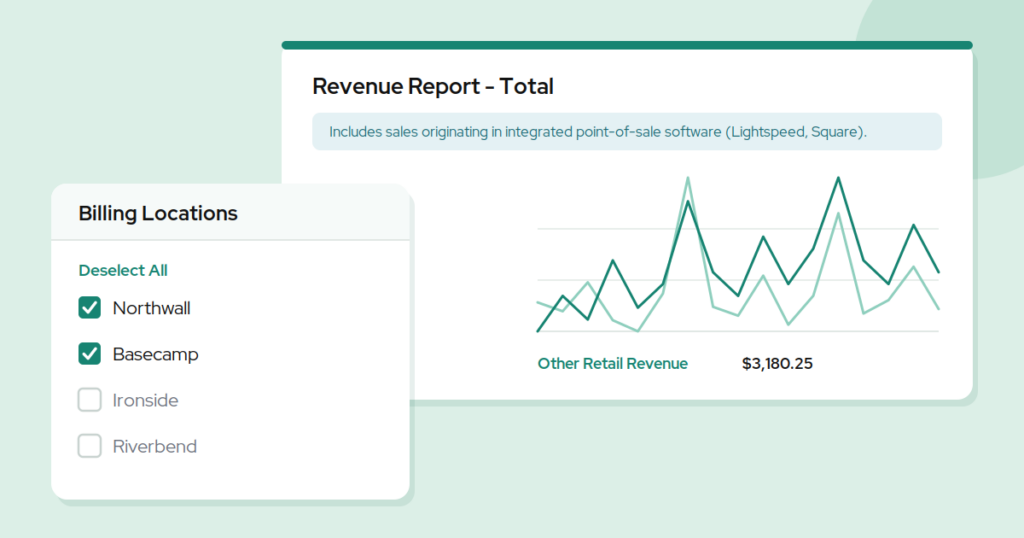Click the Deselect All link
Viewport: 1024px width, 538px height.
123,270
